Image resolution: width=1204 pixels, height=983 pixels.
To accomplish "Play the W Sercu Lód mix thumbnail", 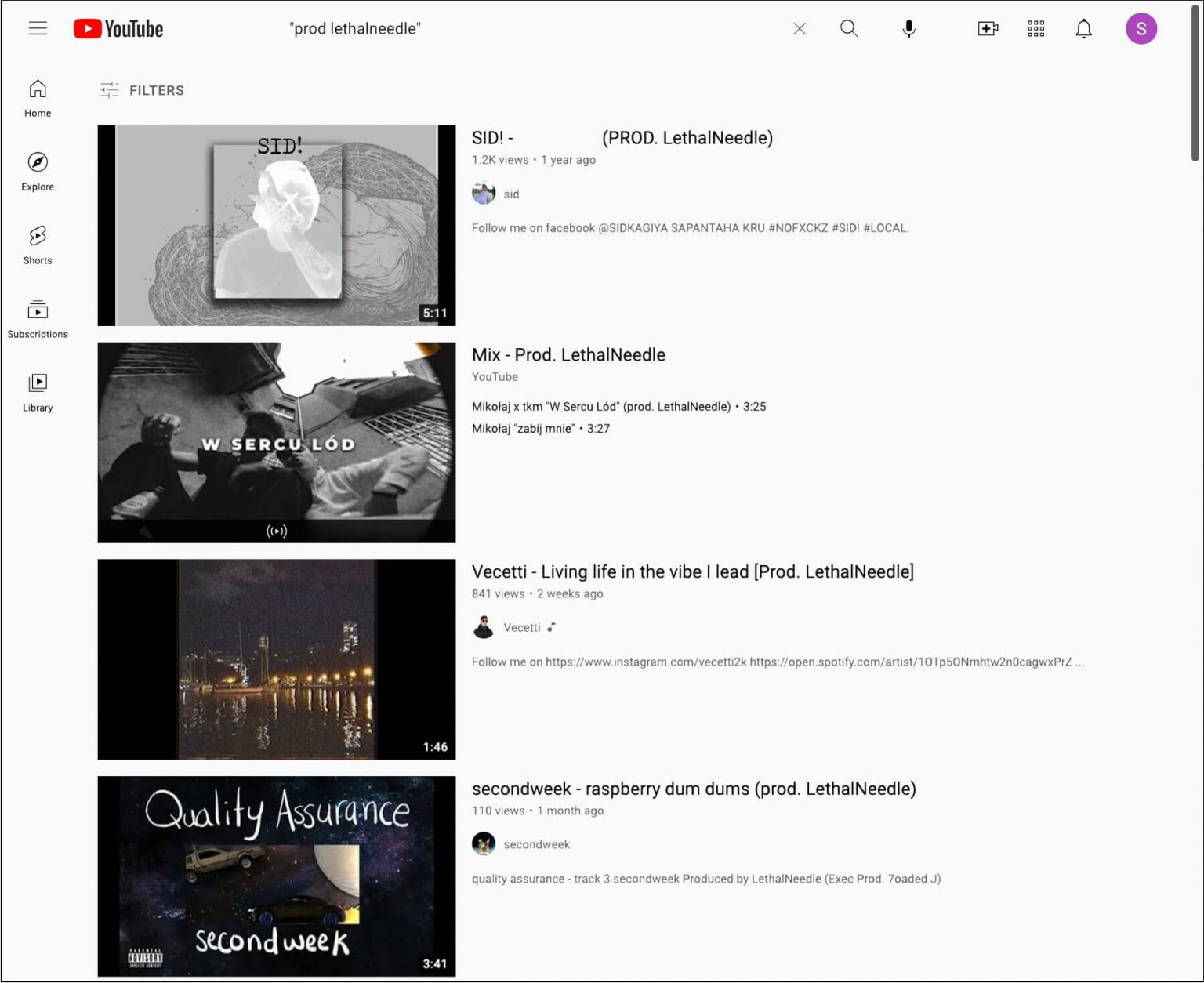I will point(276,442).
